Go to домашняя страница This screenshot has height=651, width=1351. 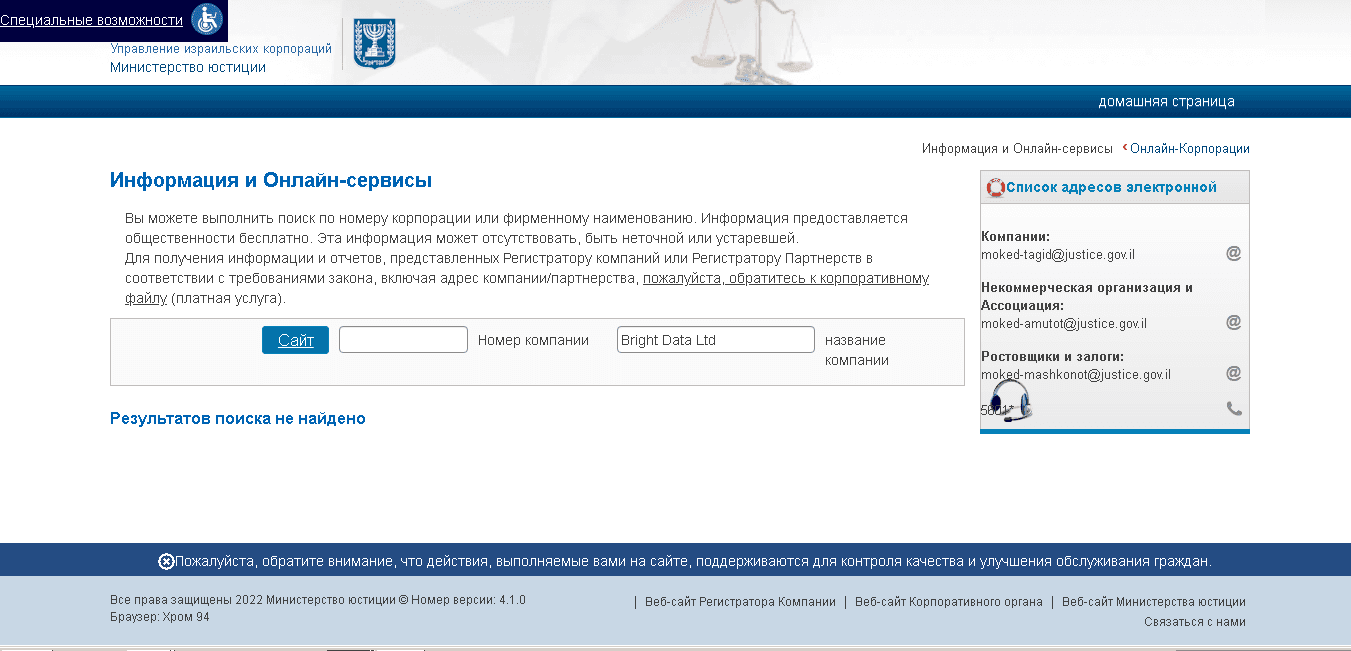(1166, 101)
